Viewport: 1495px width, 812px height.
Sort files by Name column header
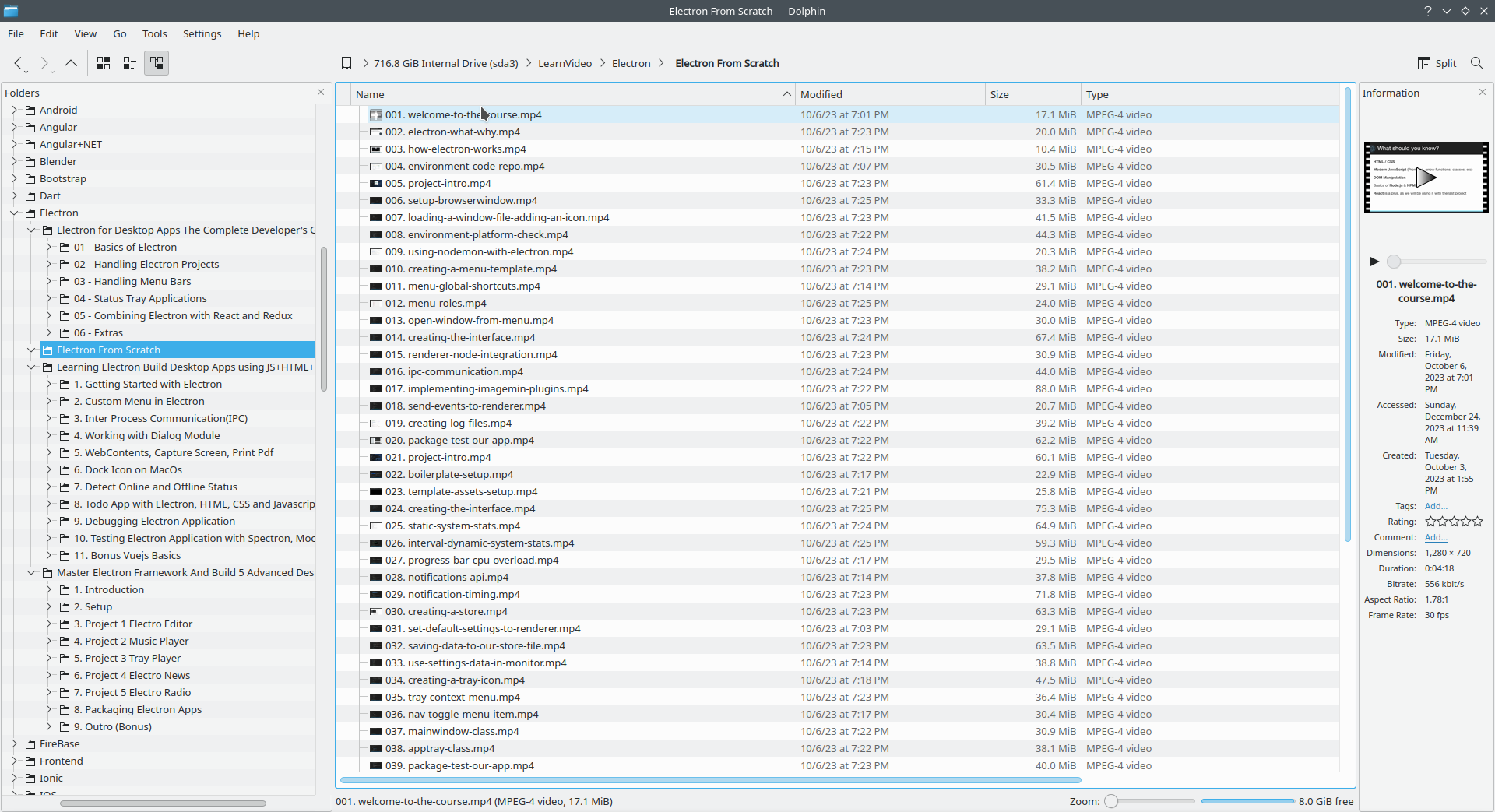pyautogui.click(x=573, y=94)
